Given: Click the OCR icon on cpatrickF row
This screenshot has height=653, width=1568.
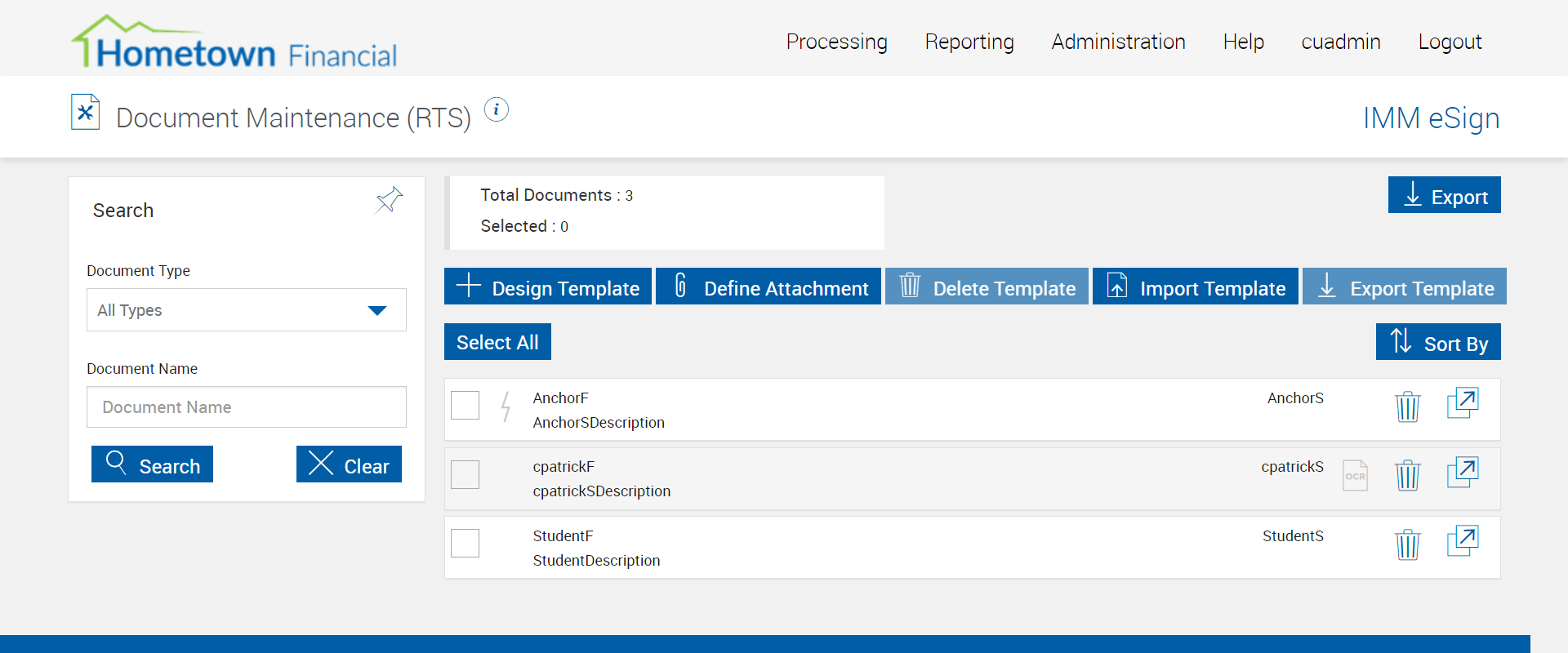Looking at the screenshot, I should point(1355,475).
